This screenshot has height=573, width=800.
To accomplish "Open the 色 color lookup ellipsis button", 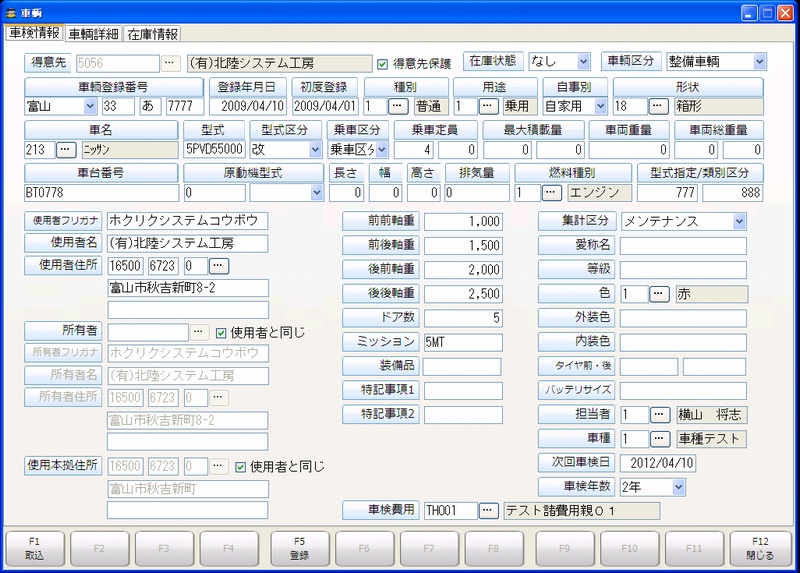I will [x=658, y=294].
